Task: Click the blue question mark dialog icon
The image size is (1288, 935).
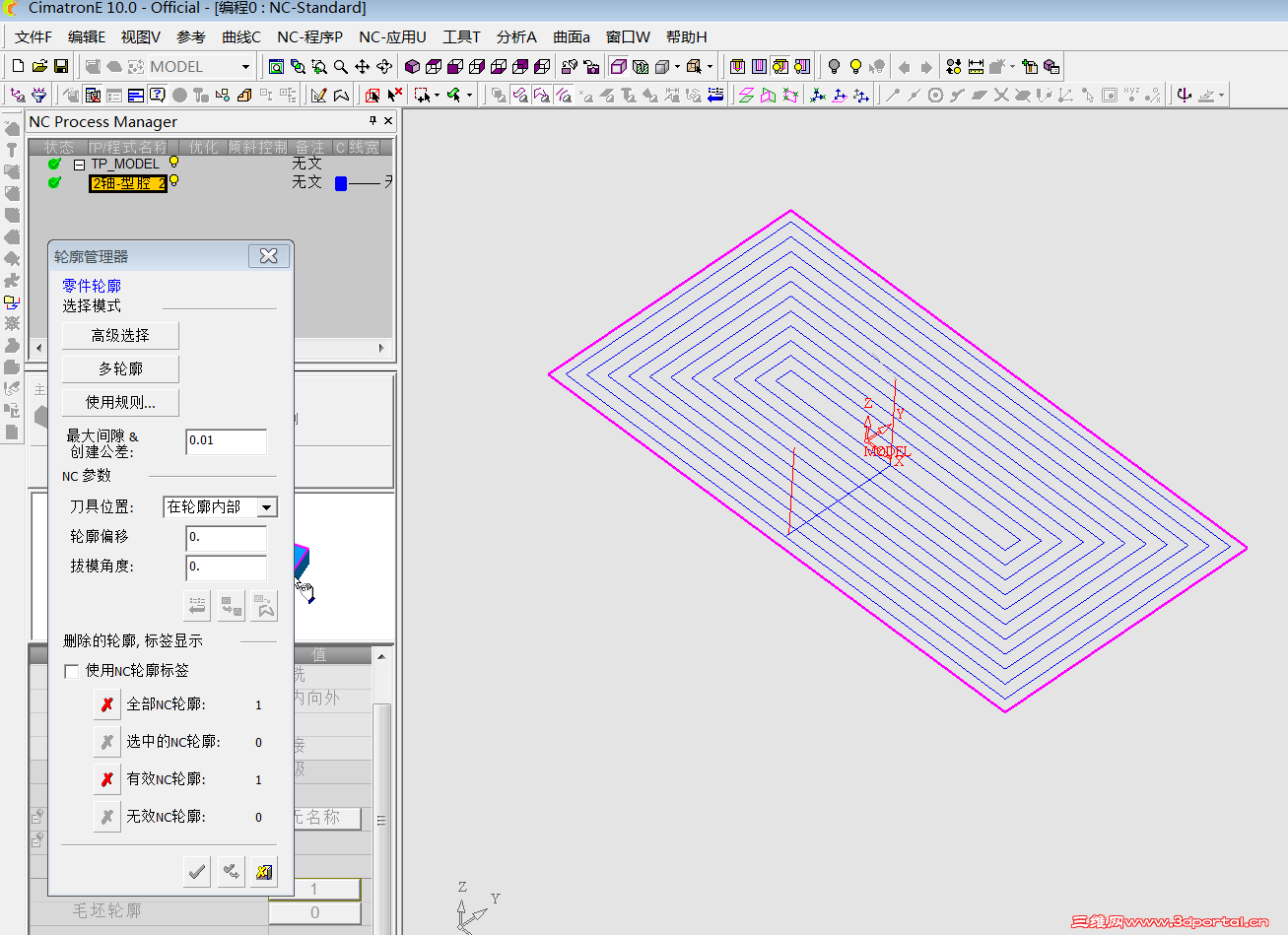Action: [157, 95]
